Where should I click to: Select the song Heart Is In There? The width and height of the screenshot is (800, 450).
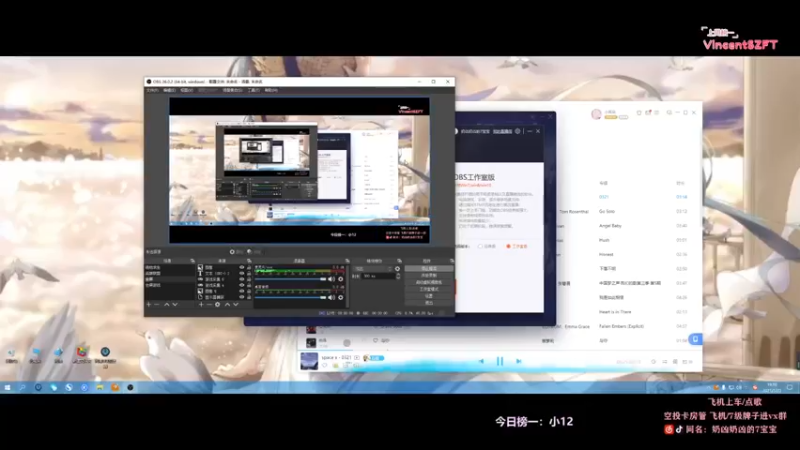coord(615,312)
